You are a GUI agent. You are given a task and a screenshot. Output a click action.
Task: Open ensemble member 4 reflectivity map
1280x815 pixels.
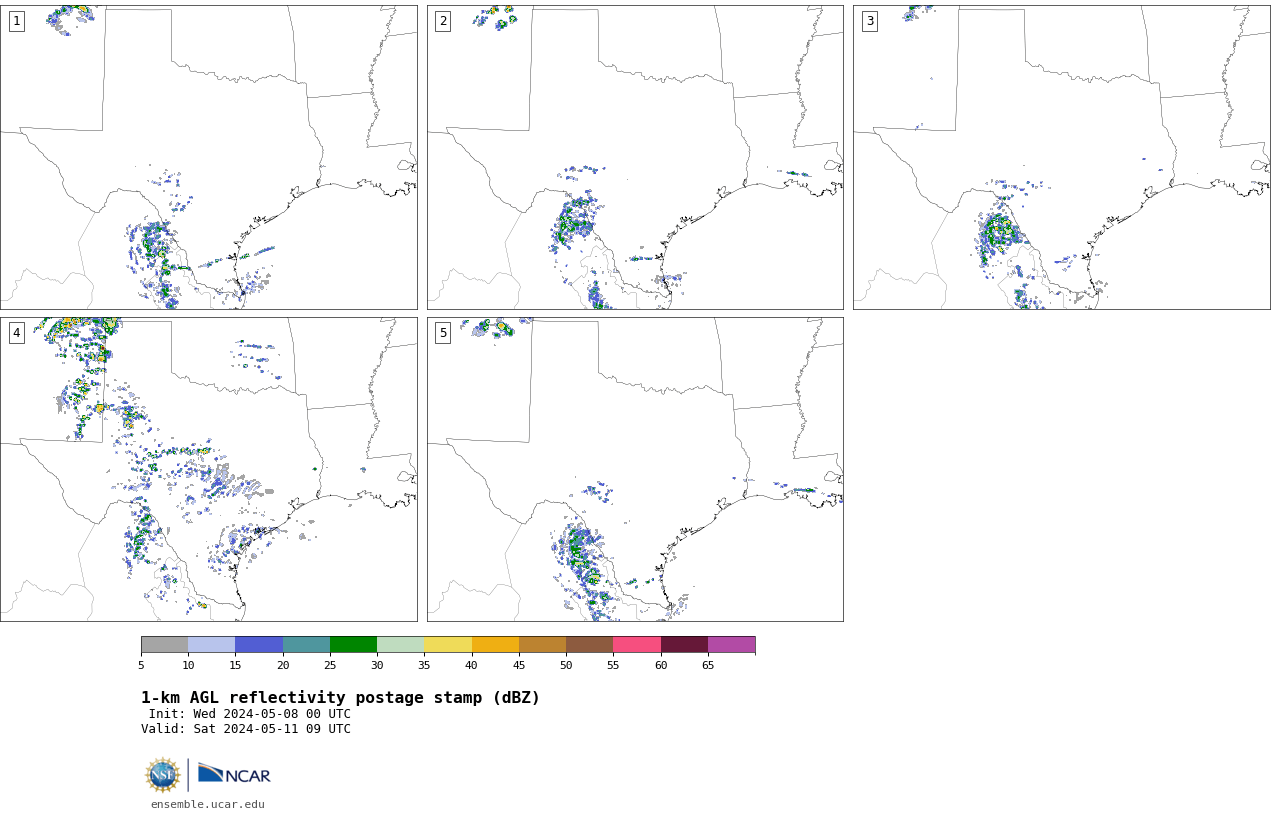pos(208,469)
